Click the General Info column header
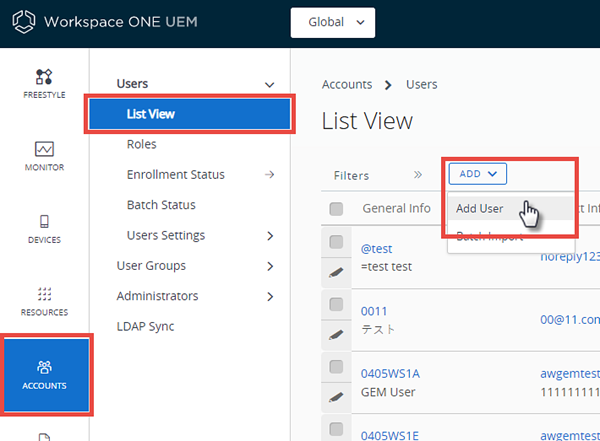 [396, 208]
